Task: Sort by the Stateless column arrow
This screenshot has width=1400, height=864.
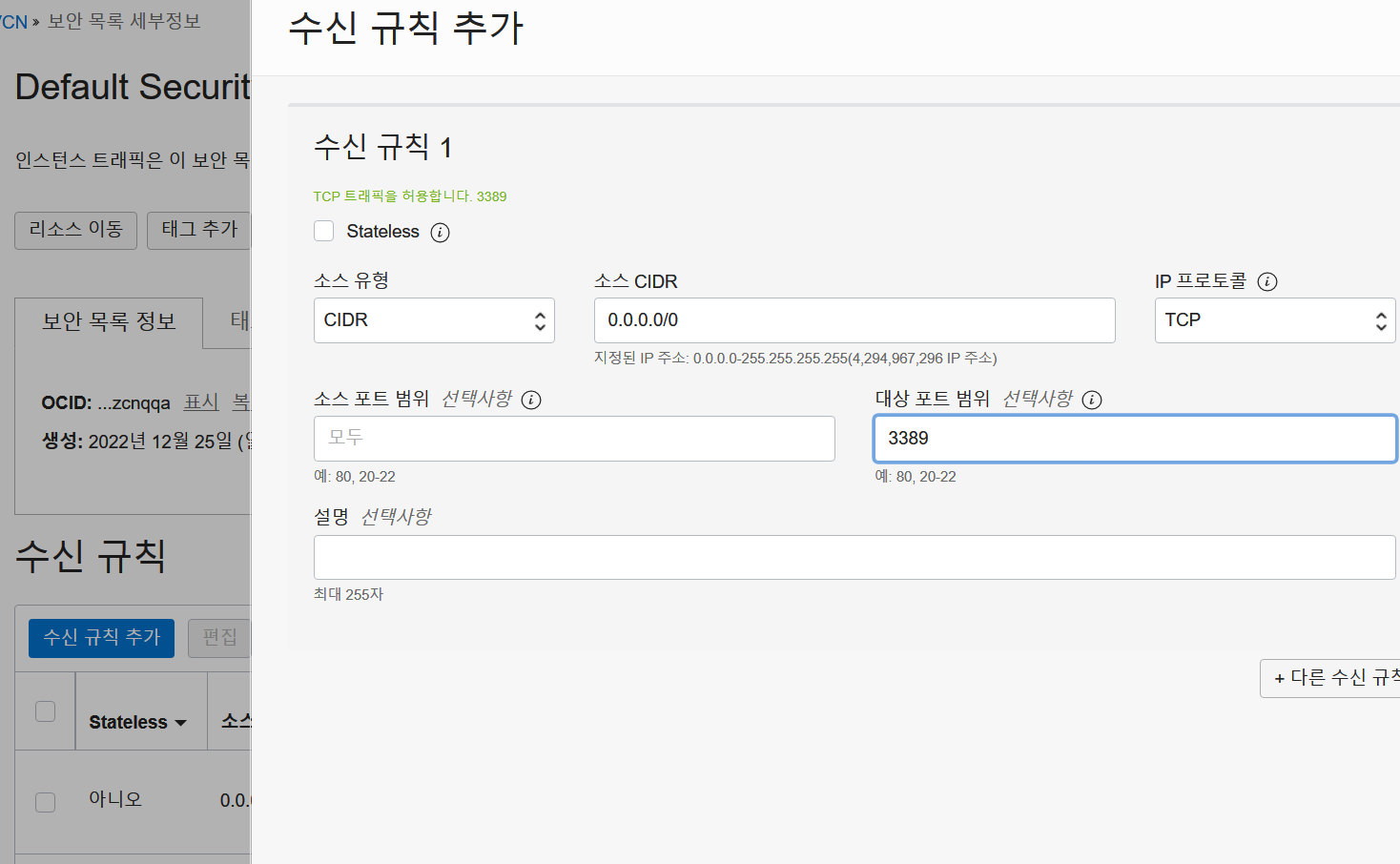Action: 181,723
